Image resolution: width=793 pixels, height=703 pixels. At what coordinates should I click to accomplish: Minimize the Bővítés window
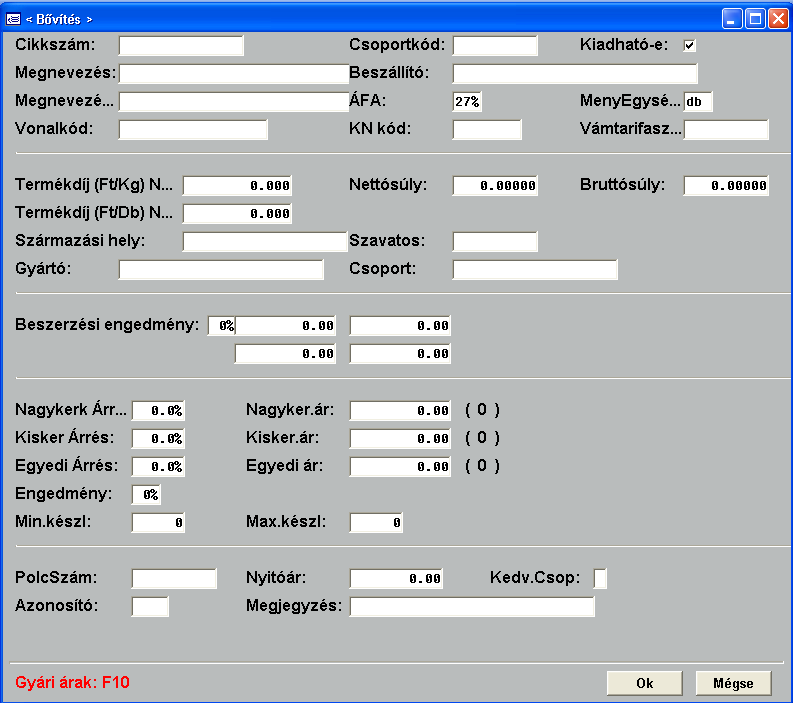tap(732, 19)
